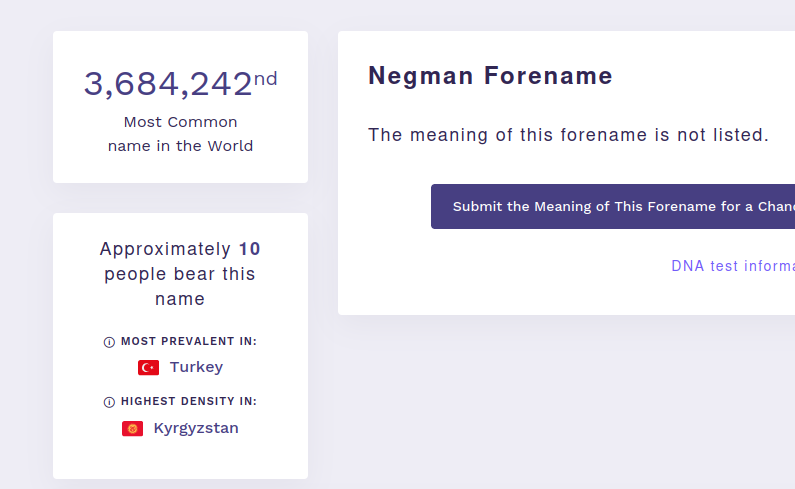Click the 'name in the World' caption line
The image size is (795, 489).
click(x=180, y=146)
